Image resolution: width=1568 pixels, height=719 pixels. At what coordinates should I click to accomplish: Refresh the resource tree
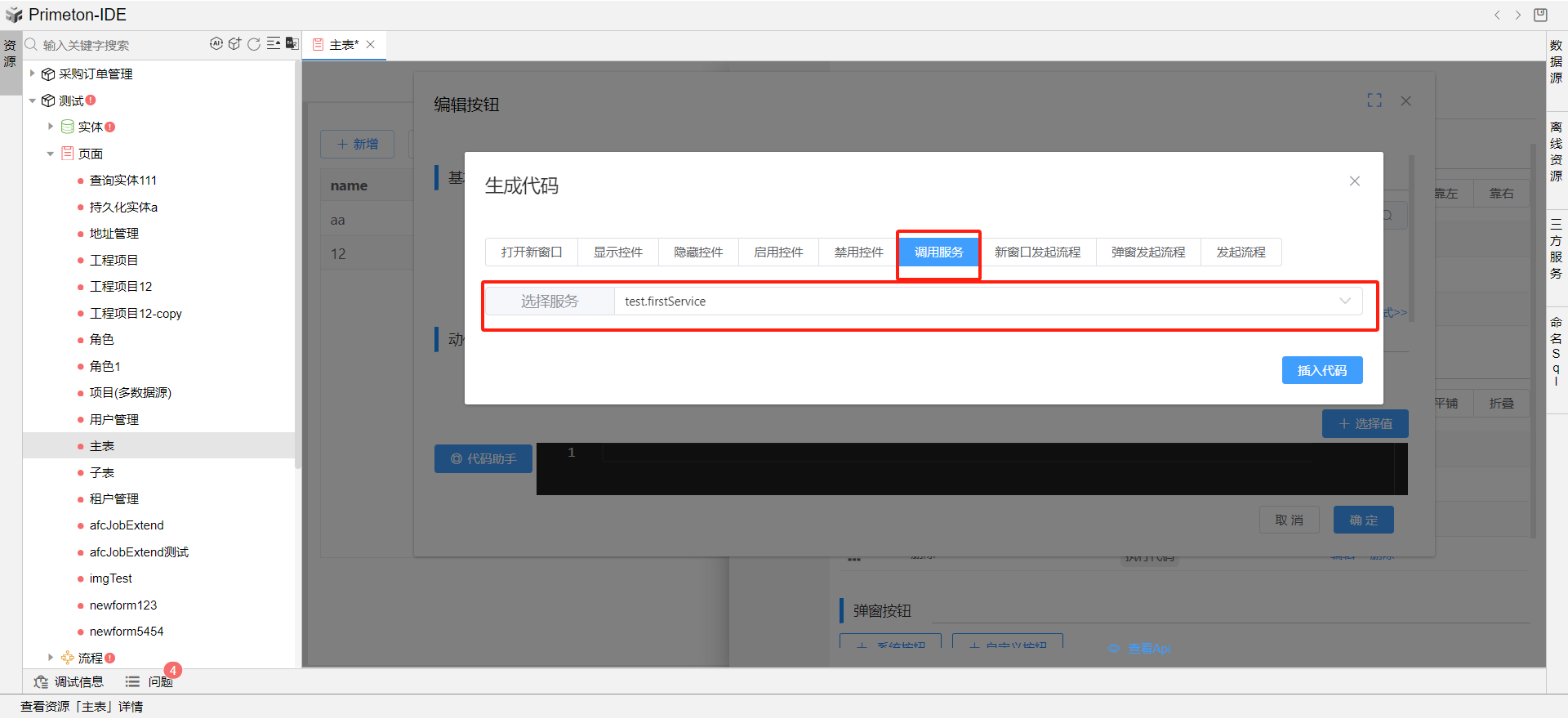pyautogui.click(x=254, y=44)
